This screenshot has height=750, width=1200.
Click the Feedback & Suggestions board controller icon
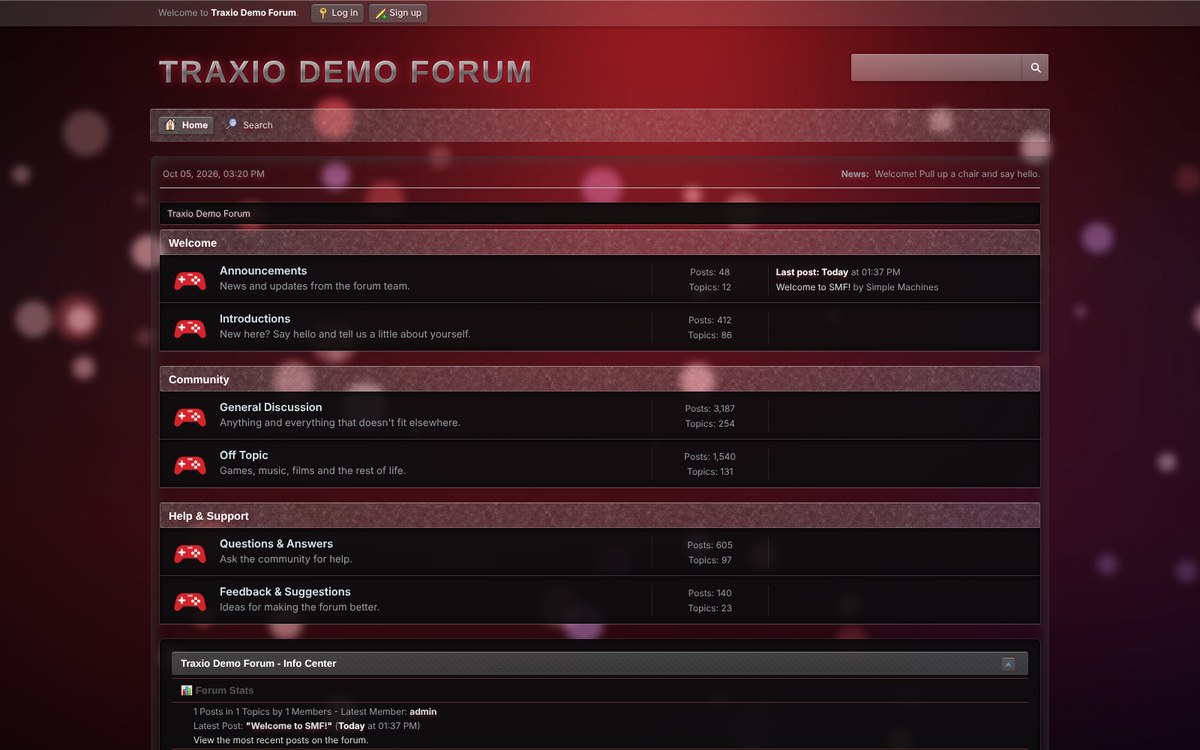[190, 601]
